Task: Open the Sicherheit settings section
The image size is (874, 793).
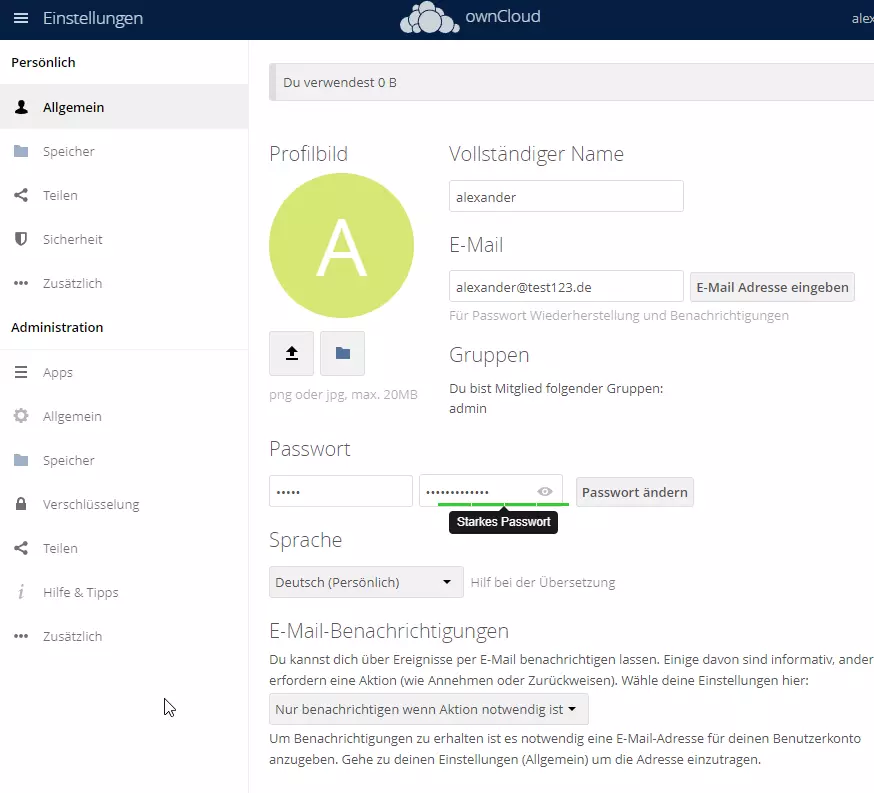Action: (77, 239)
